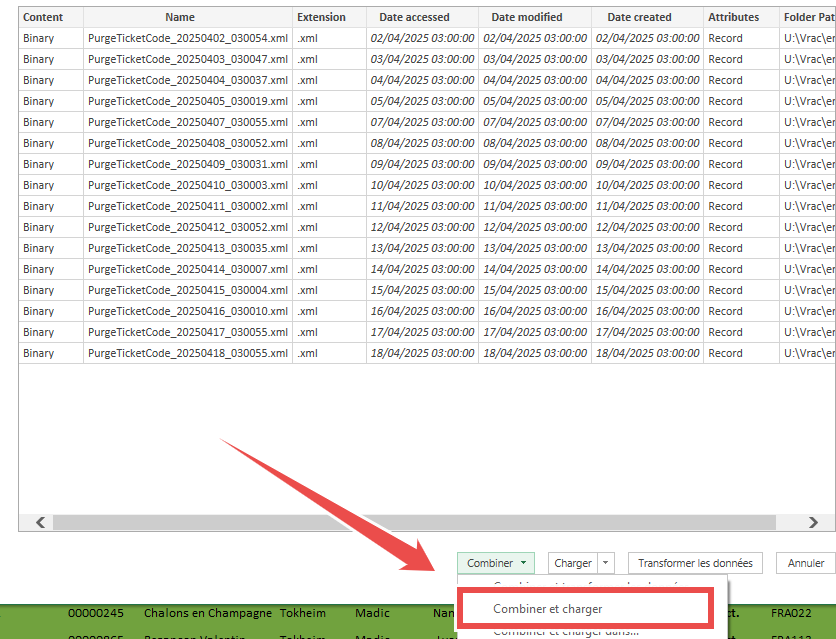836x639 pixels.
Task: Choose Combiner et charger menu entry
Action: 547,608
